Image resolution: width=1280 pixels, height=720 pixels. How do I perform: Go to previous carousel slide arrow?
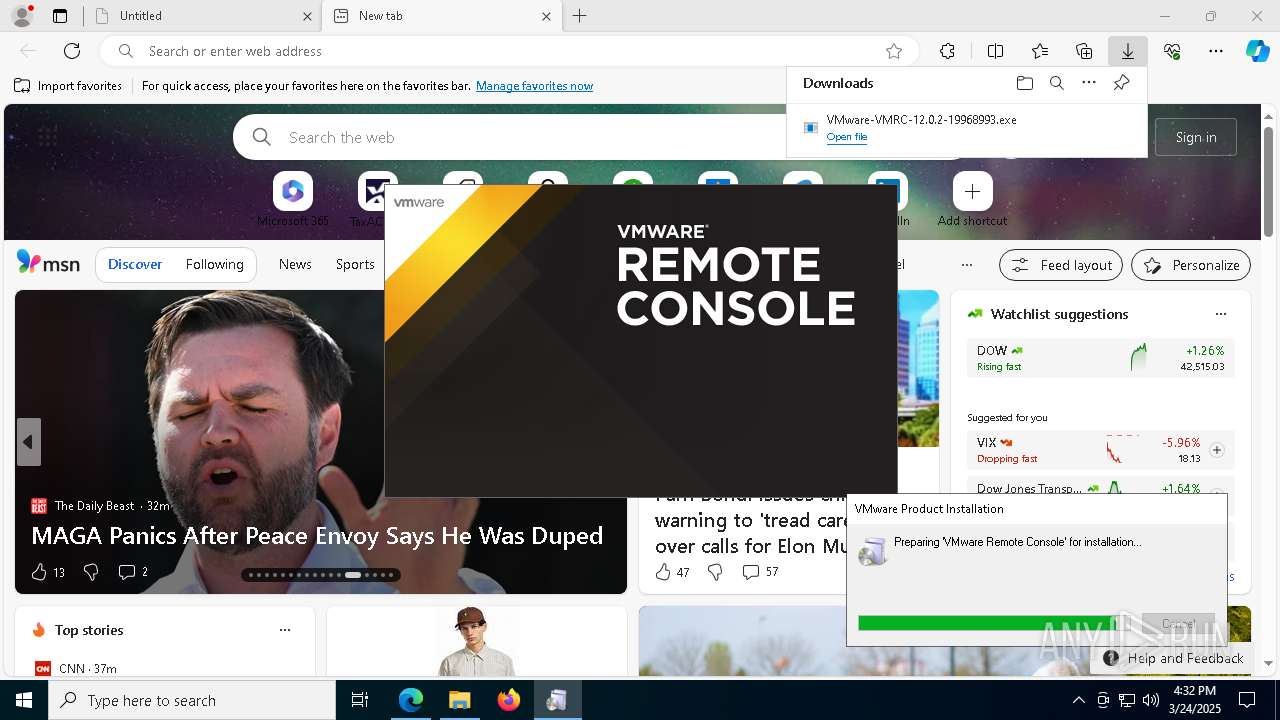[x=28, y=442]
